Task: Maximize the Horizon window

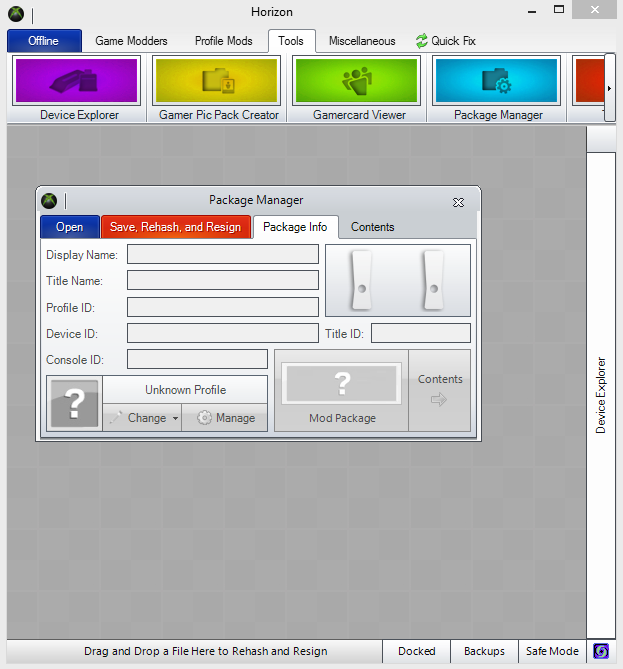Action: 559,9
